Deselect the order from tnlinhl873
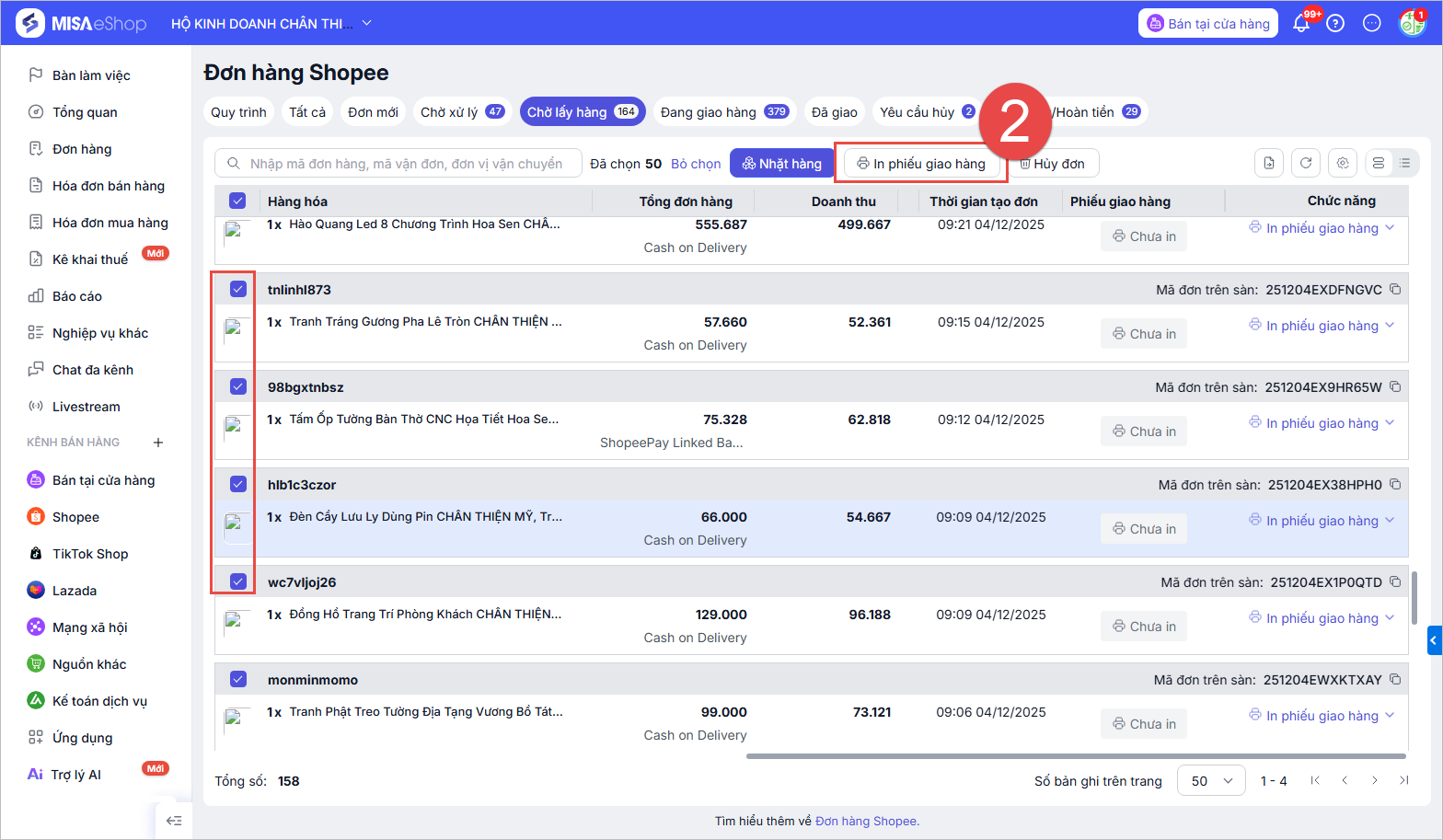The width and height of the screenshot is (1443, 840). pyautogui.click(x=238, y=289)
